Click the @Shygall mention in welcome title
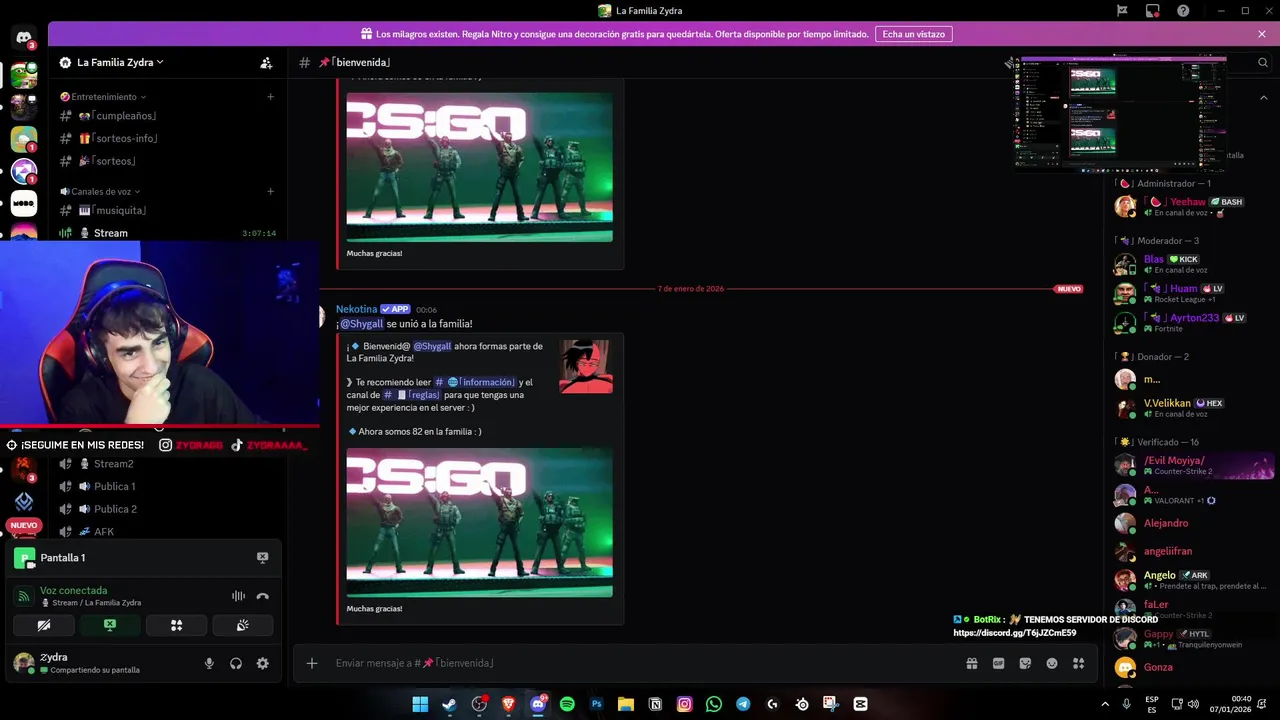Image resolution: width=1280 pixels, height=720 pixels. [x=362, y=324]
